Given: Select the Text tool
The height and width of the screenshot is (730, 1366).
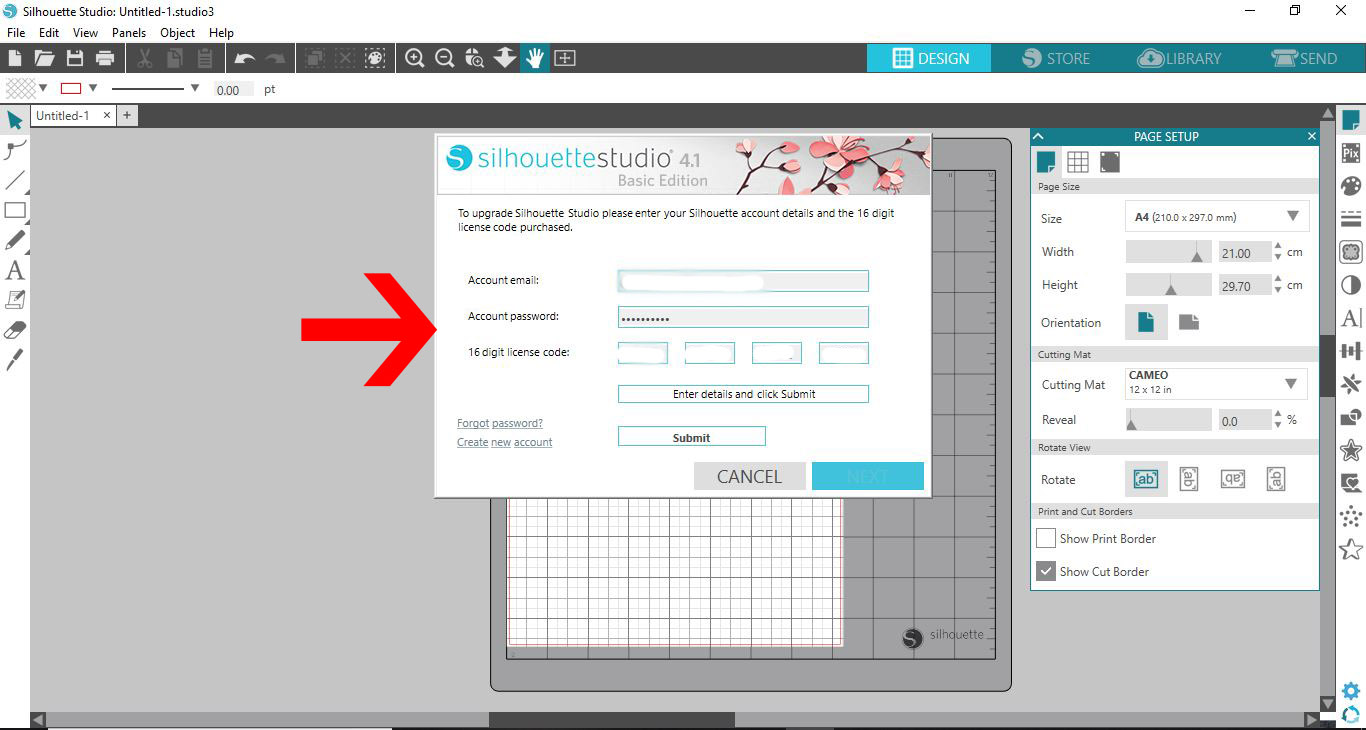Looking at the screenshot, I should (x=15, y=270).
